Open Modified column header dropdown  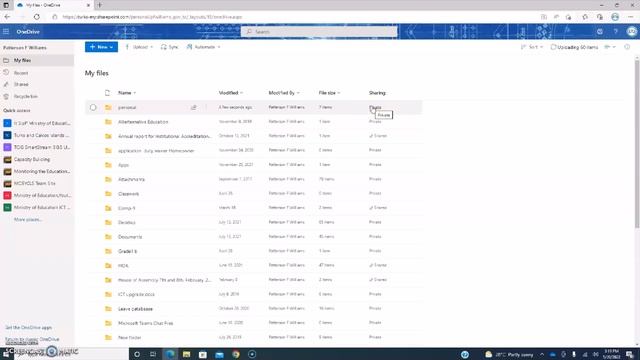(231, 93)
